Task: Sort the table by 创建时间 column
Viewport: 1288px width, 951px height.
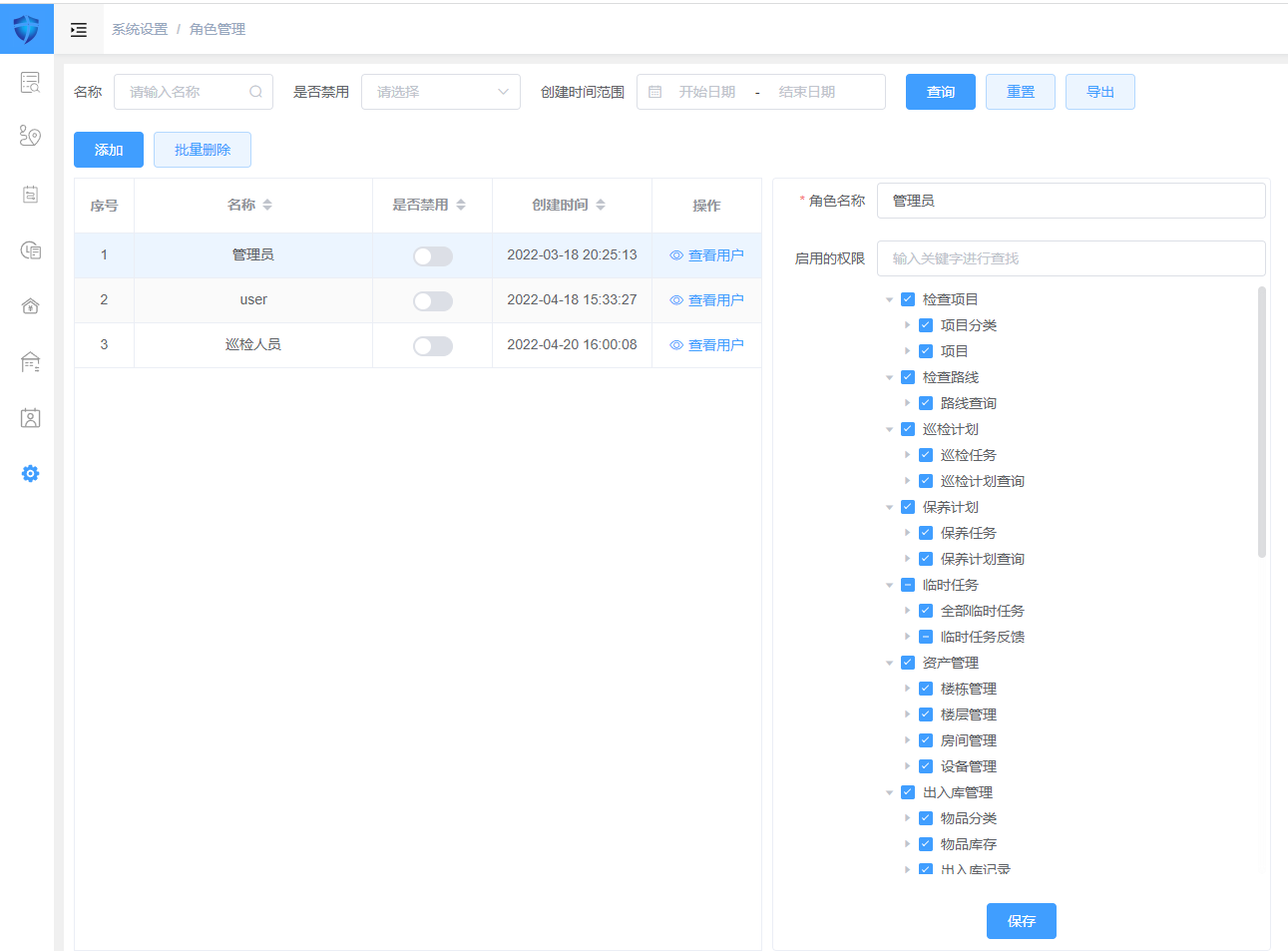Action: [601, 205]
